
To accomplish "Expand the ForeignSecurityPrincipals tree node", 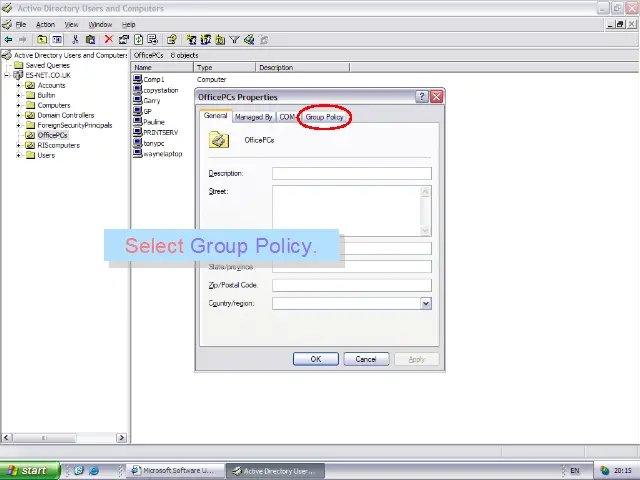I will (x=18, y=125).
